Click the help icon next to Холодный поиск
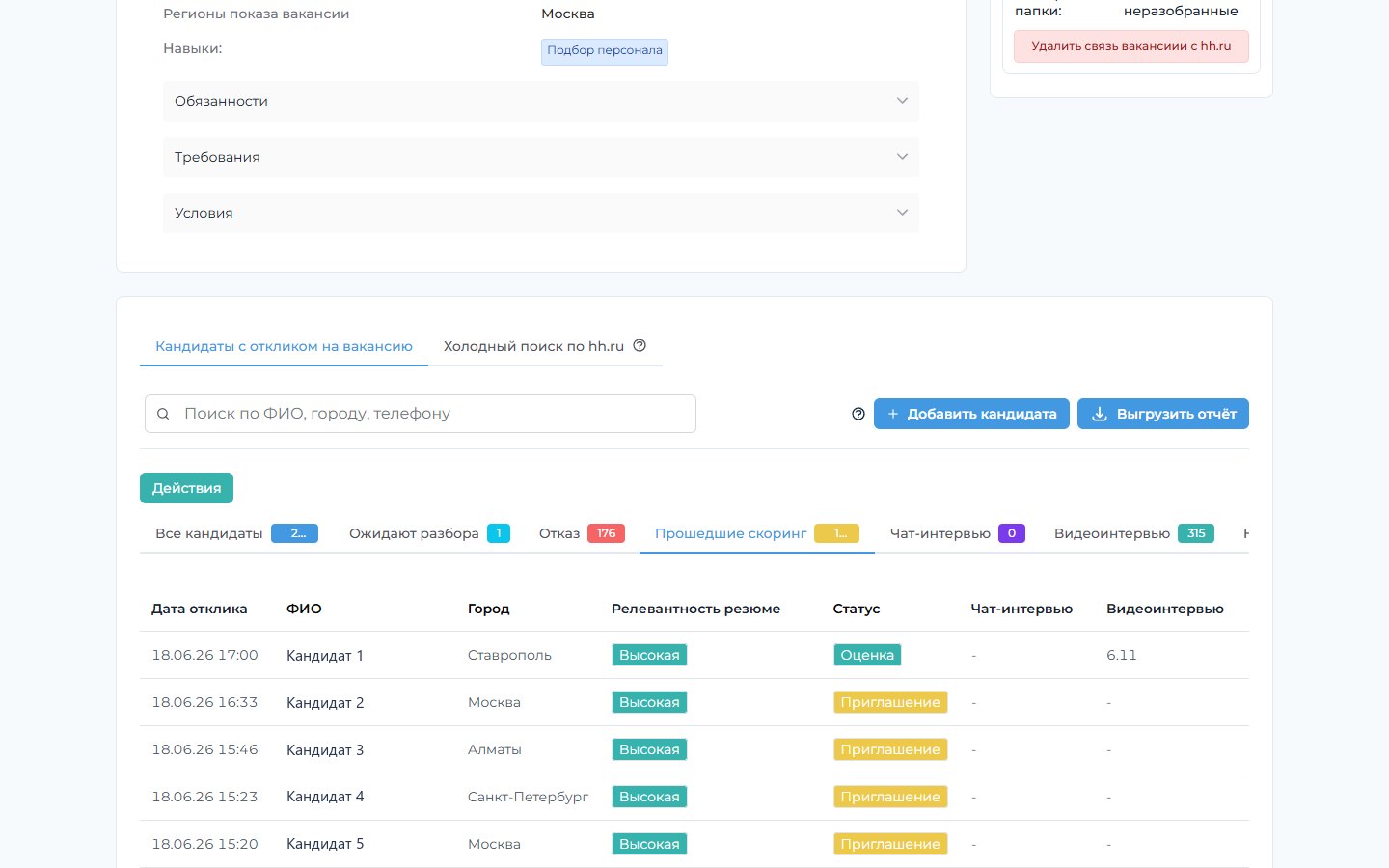This screenshot has width=1389, height=868. (640, 345)
